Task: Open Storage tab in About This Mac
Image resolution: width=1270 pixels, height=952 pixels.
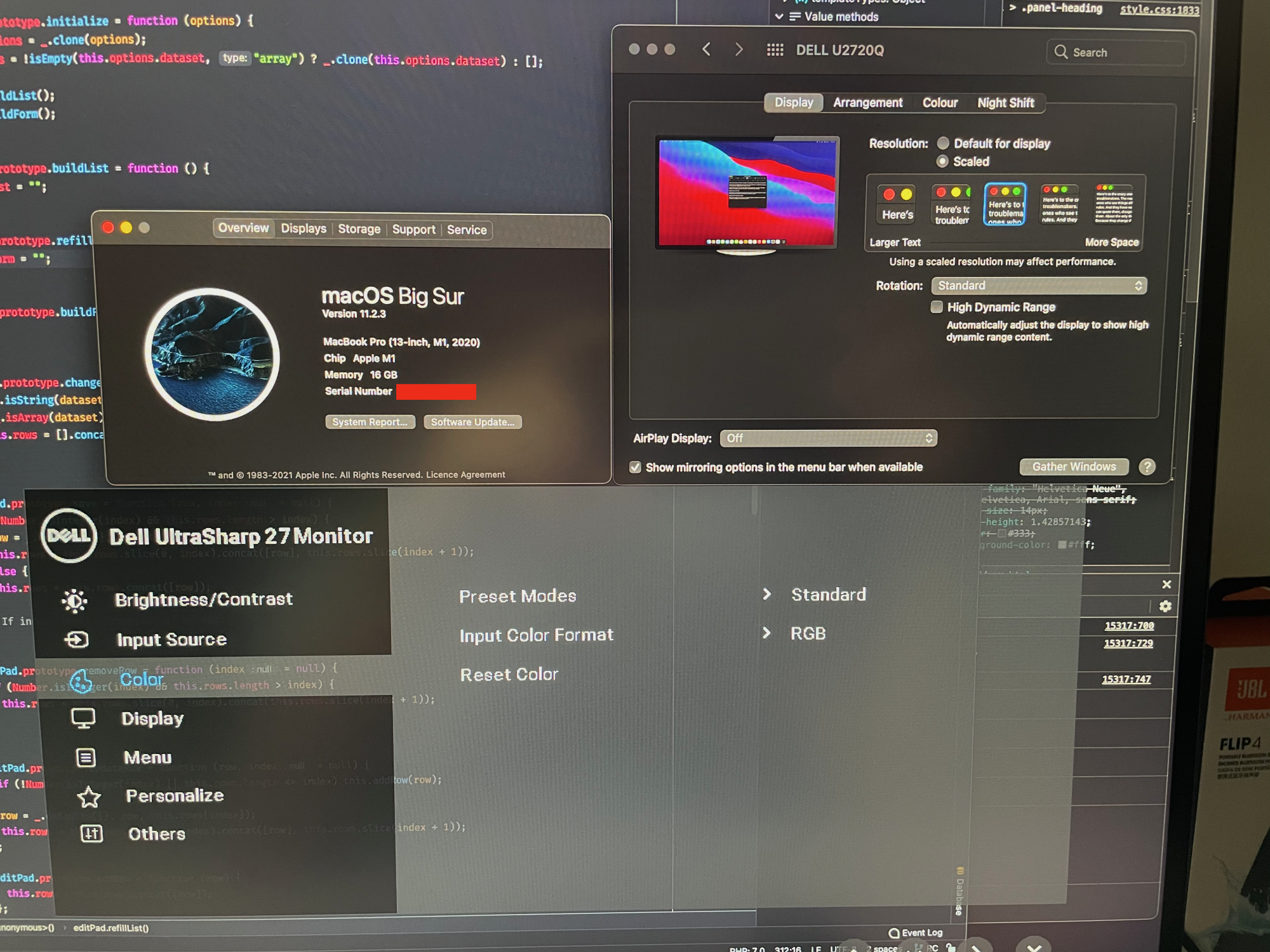Action: point(359,229)
